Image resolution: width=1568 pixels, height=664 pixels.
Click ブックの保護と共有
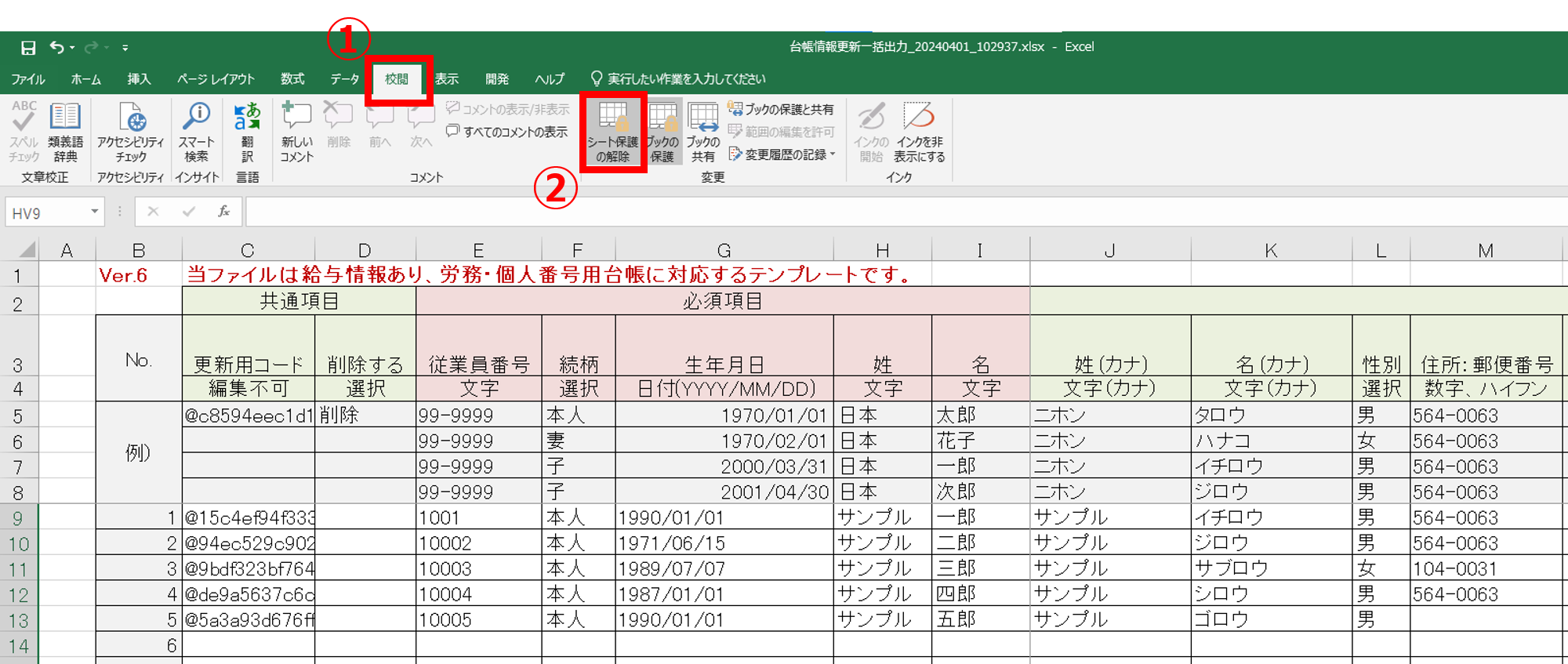(x=781, y=109)
